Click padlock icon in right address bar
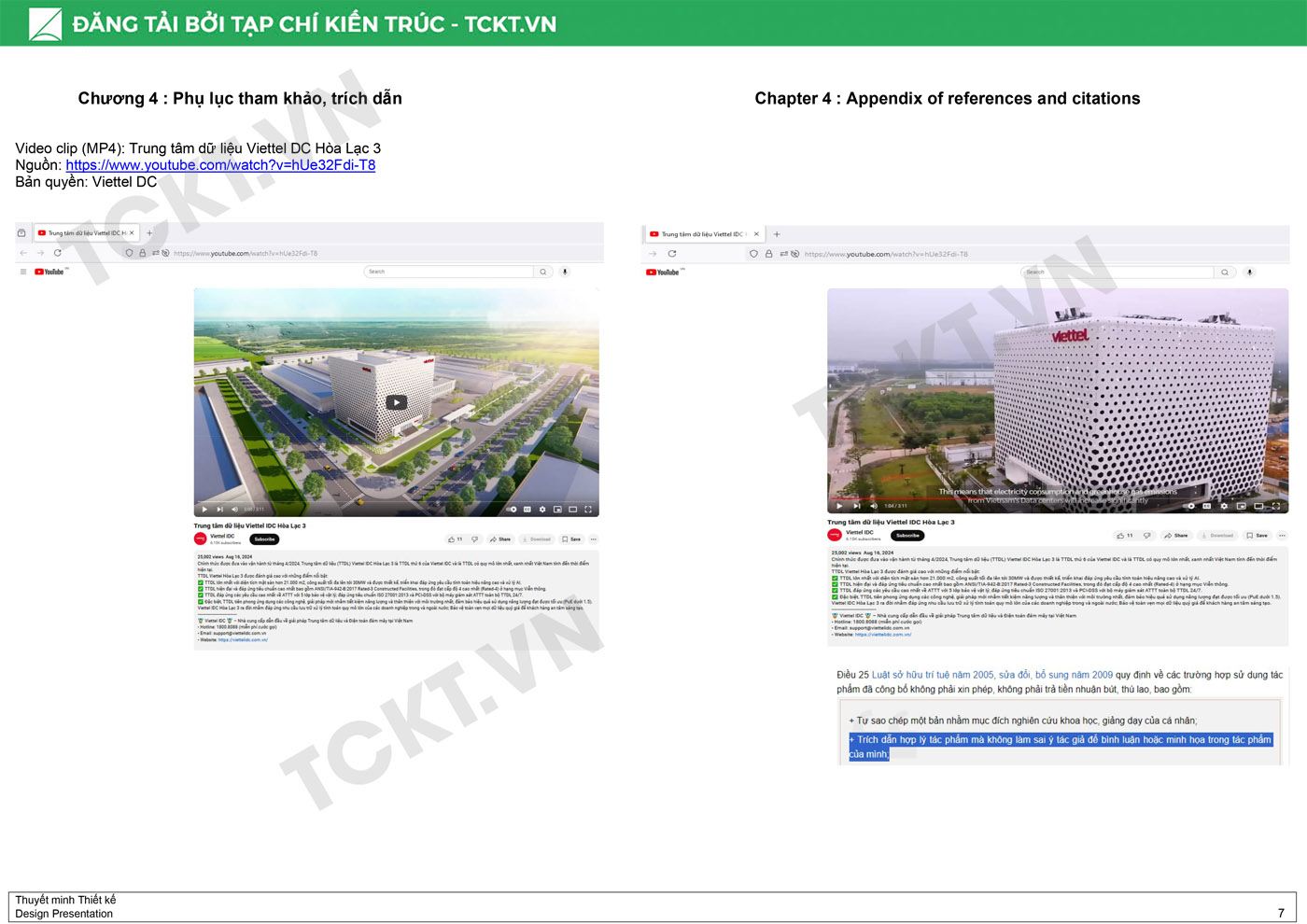The image size is (1307, 924). (x=769, y=254)
